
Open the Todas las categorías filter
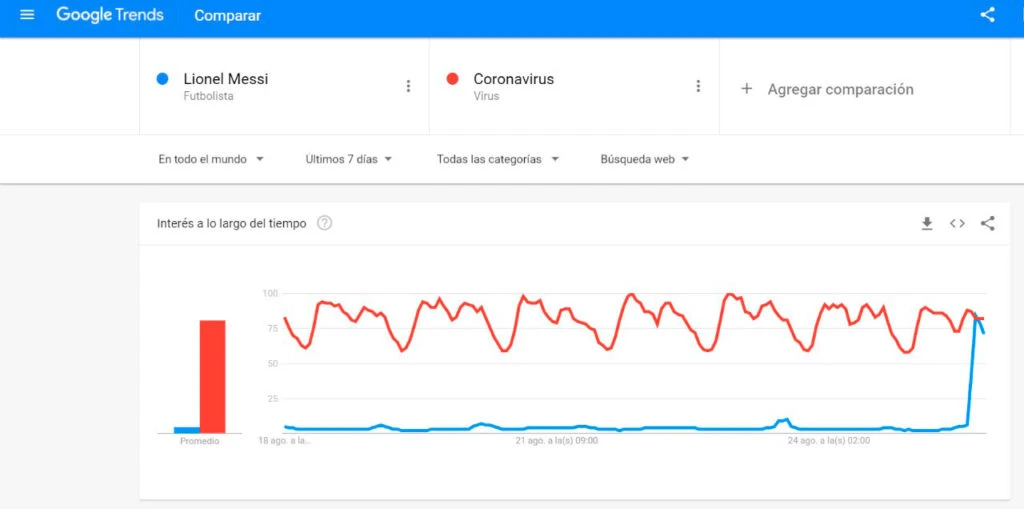point(497,159)
